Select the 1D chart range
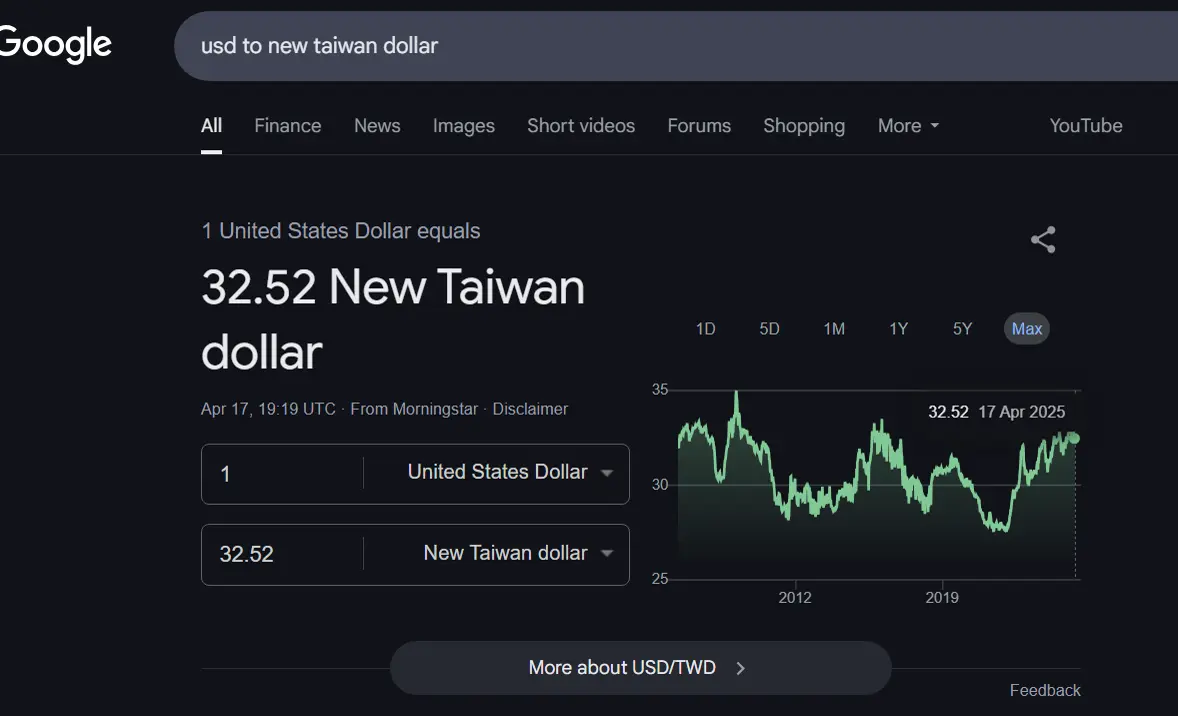The image size is (1178, 716). coord(705,329)
